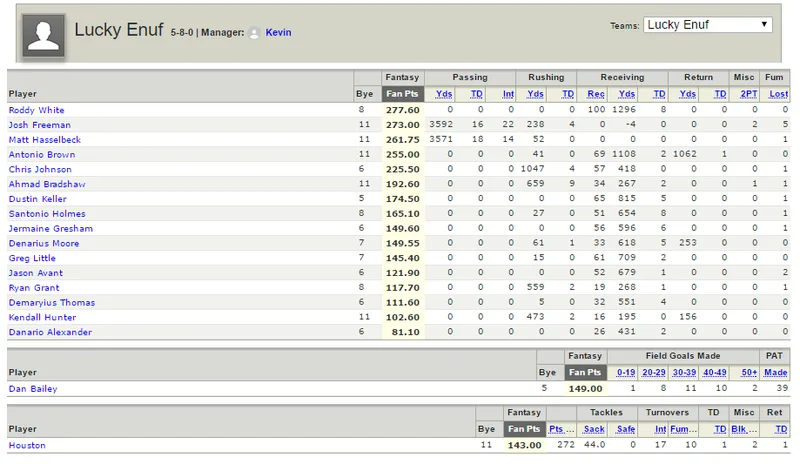Image resolution: width=800 pixels, height=464 pixels.
Task: Open Jermaine Gresham's player page
Action: (51, 228)
